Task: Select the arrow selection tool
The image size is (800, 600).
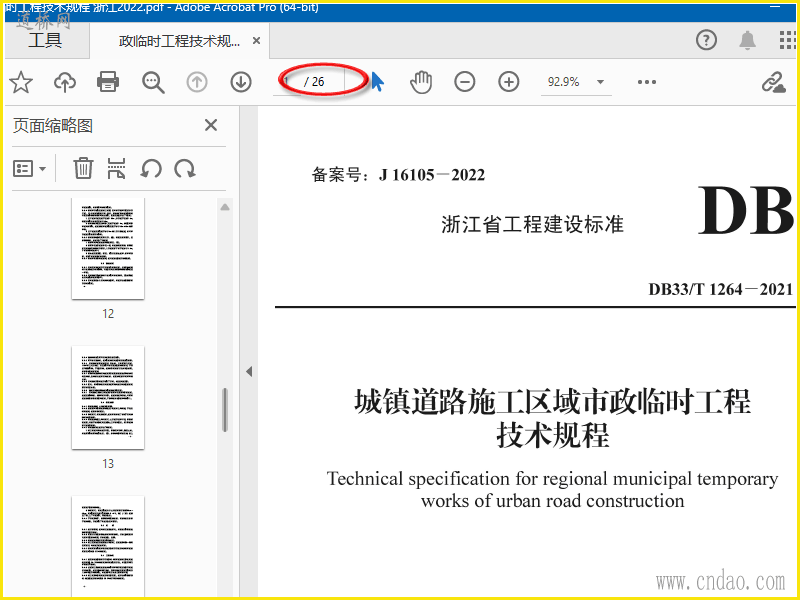Action: click(x=378, y=82)
